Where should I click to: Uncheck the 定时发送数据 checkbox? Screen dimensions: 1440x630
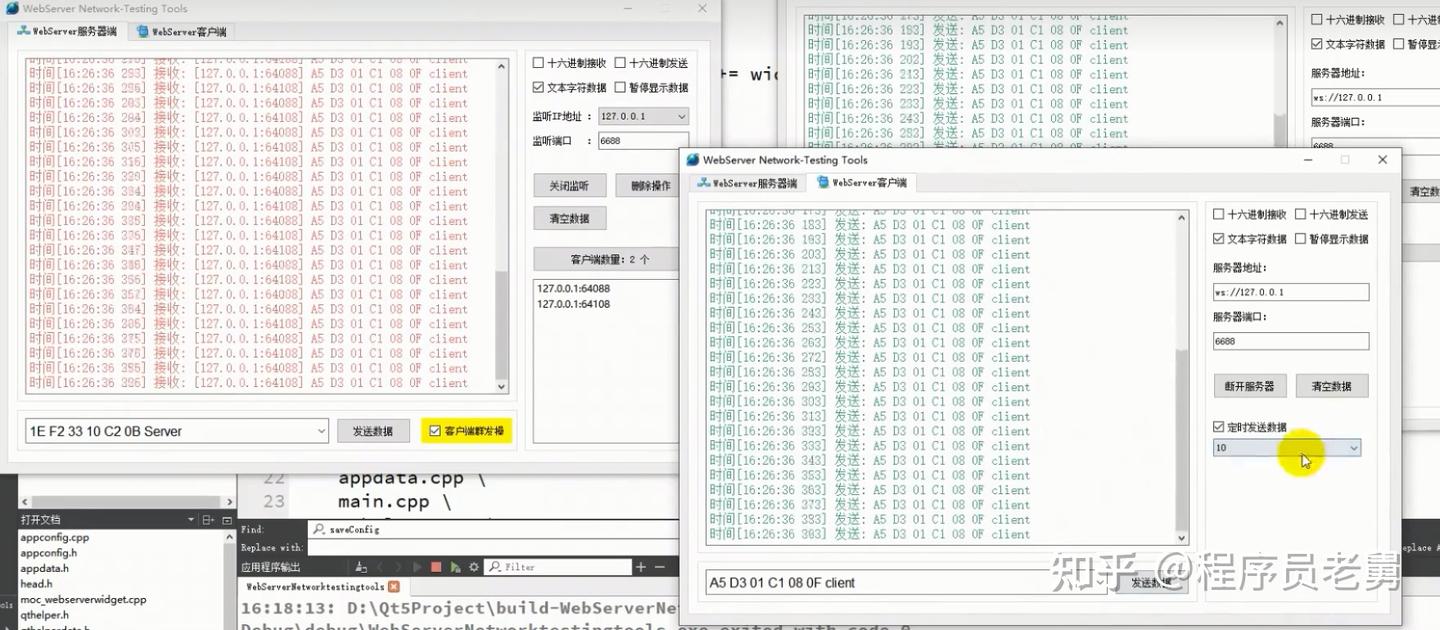1220,426
